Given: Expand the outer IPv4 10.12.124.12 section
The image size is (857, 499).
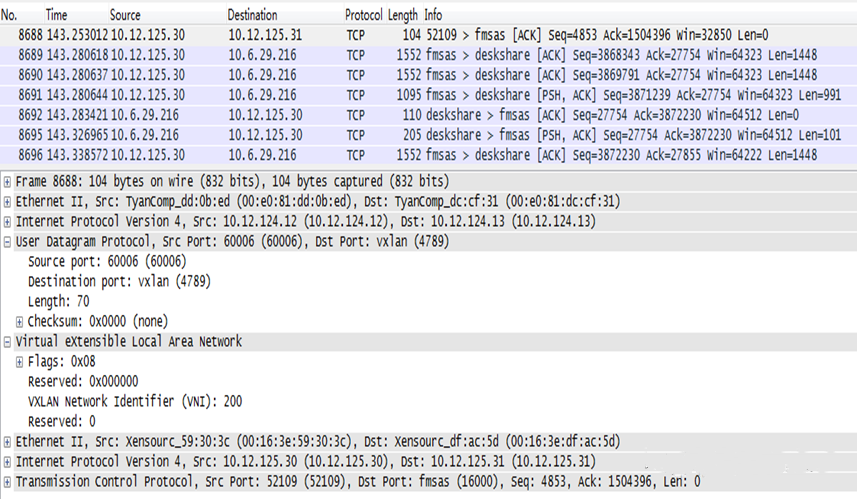Looking at the screenshot, I should (x=7, y=222).
